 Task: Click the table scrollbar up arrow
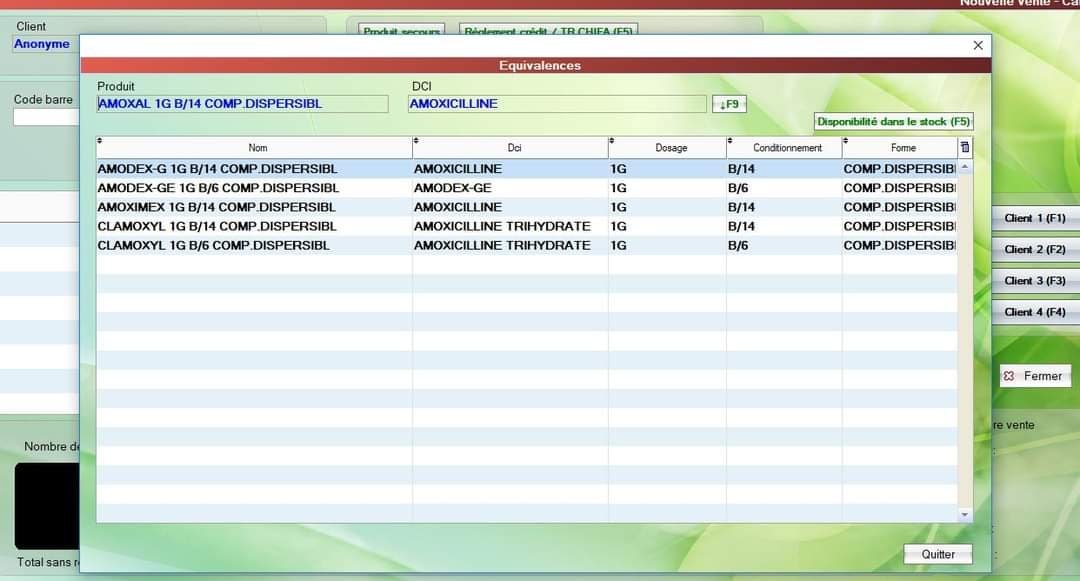click(x=965, y=167)
